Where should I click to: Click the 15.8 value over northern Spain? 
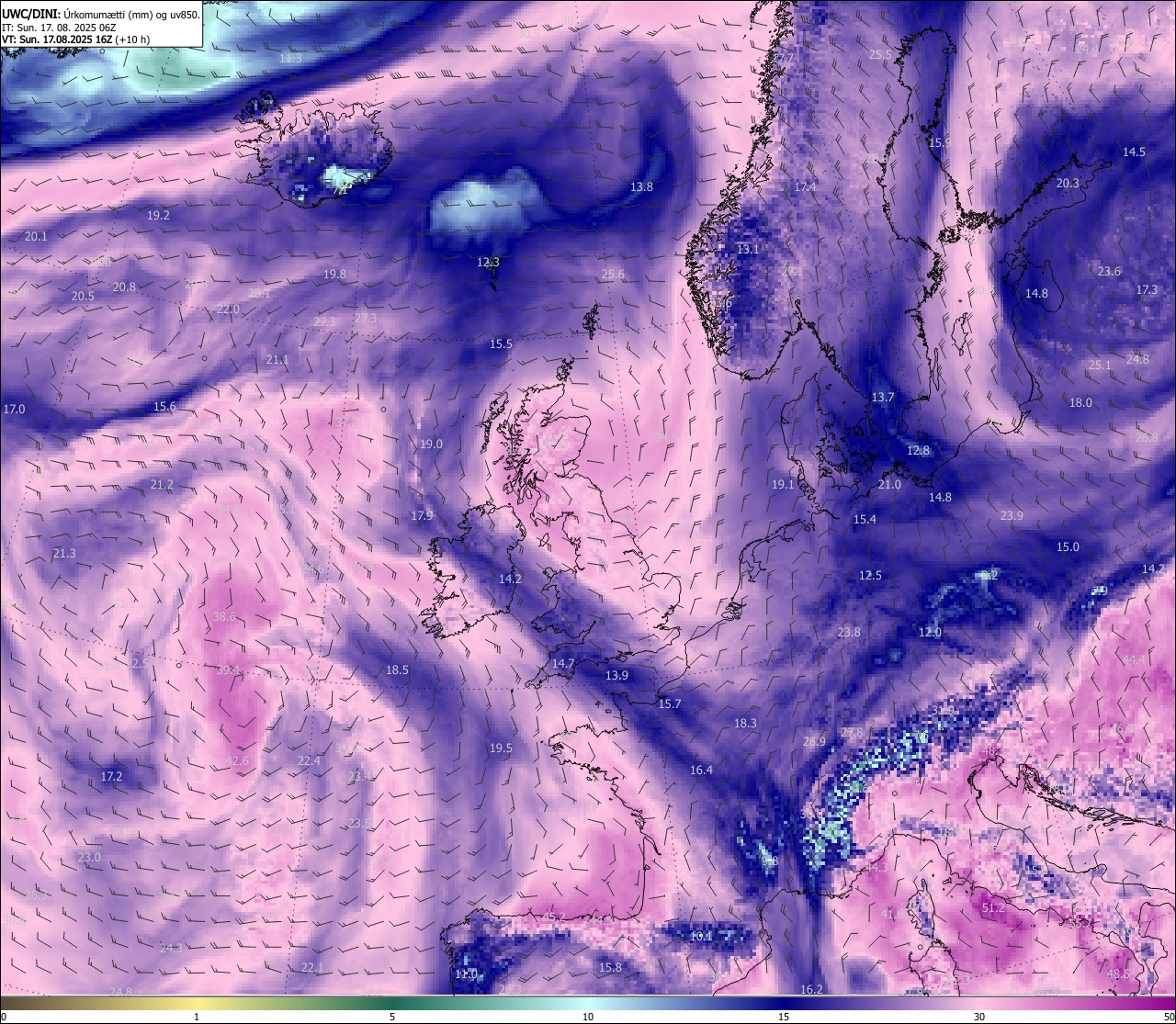click(x=610, y=967)
